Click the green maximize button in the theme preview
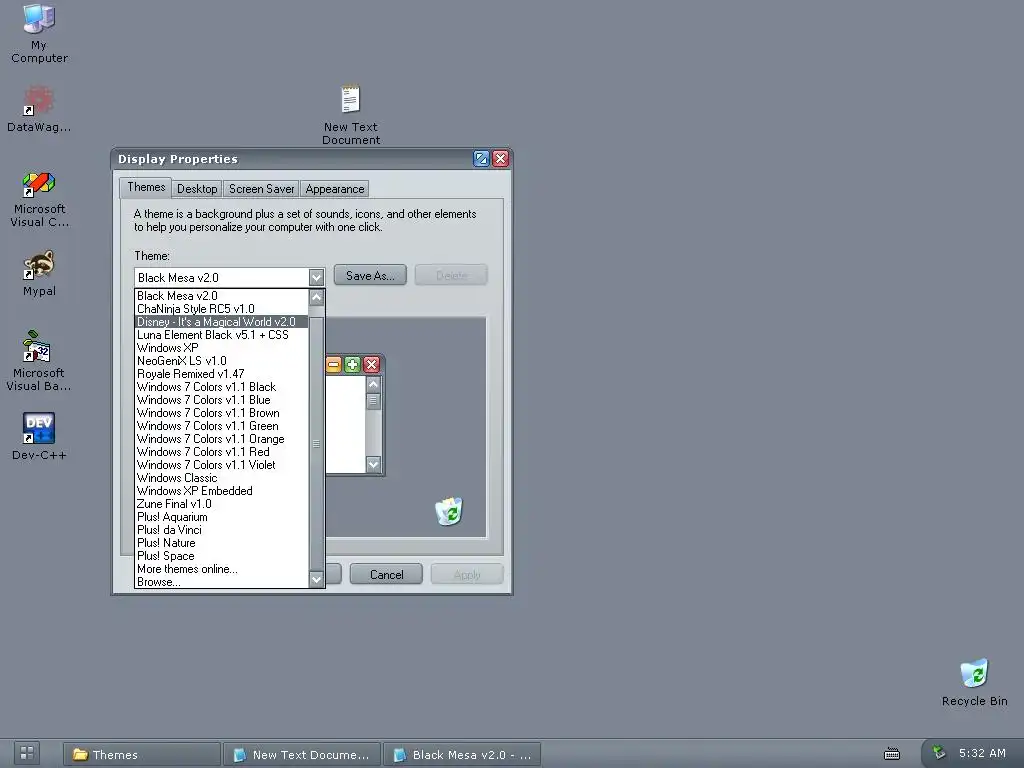This screenshot has width=1024, height=768. 352,364
